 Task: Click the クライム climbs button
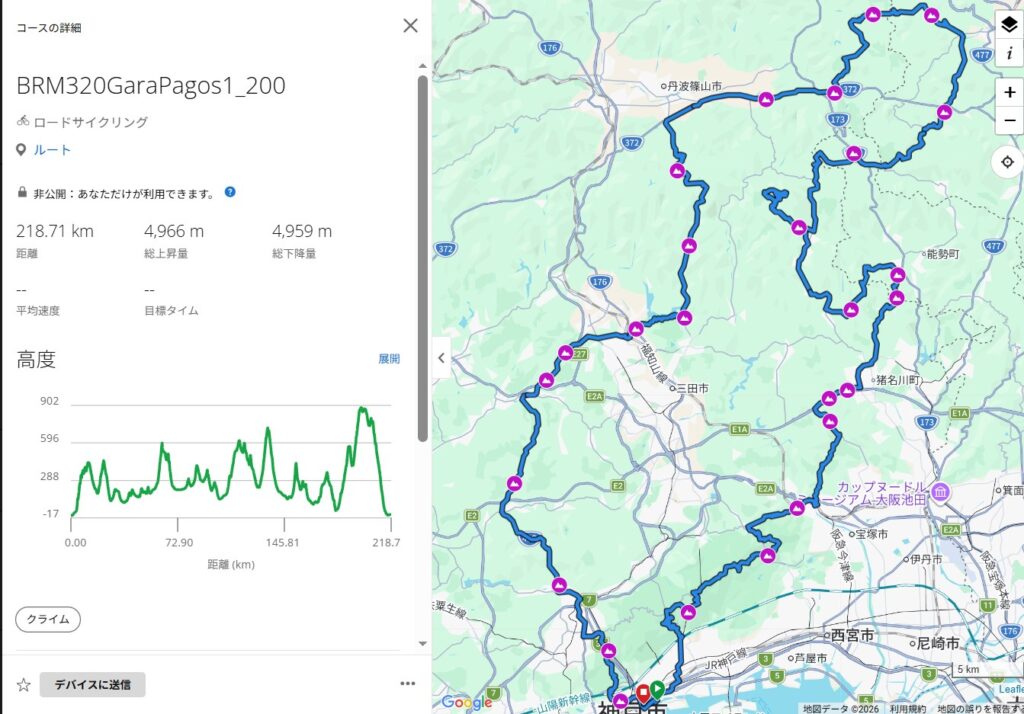pos(48,619)
